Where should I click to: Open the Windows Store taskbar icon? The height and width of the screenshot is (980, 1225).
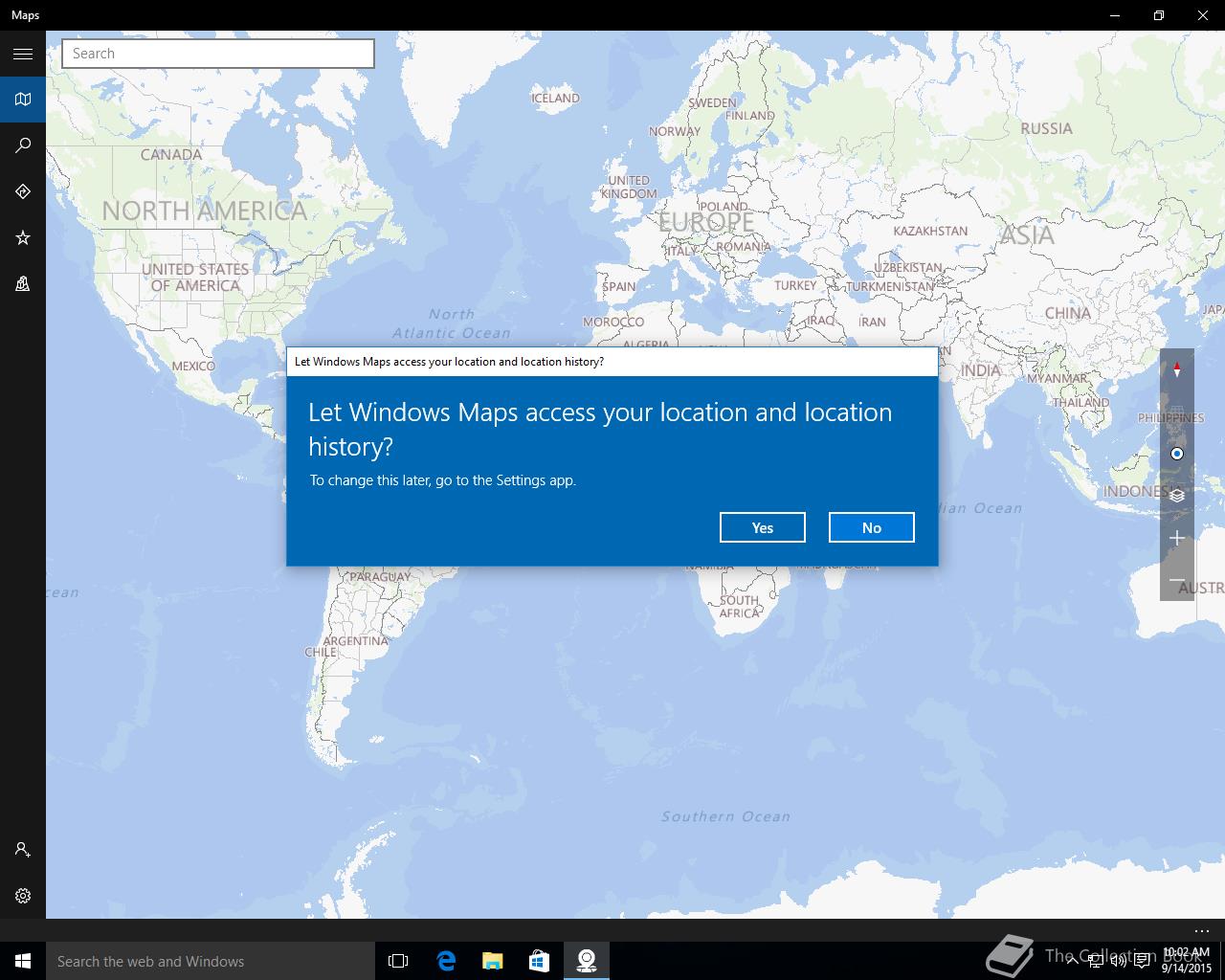tap(540, 961)
